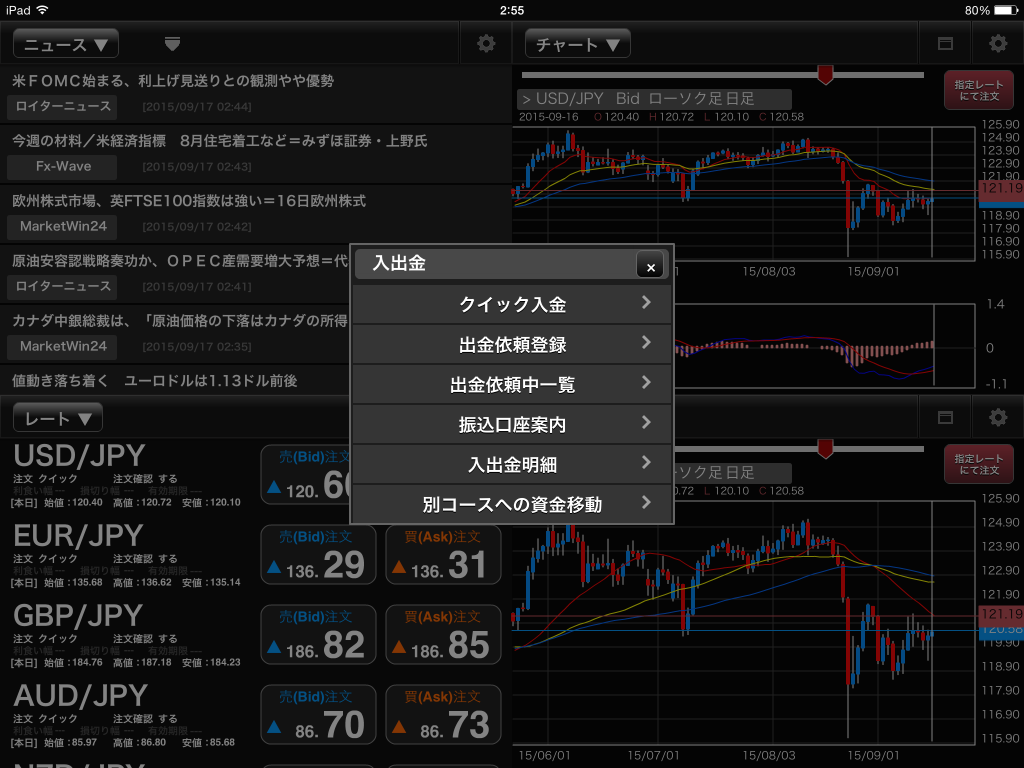Tap chevron beside クイック入金

click(646, 302)
